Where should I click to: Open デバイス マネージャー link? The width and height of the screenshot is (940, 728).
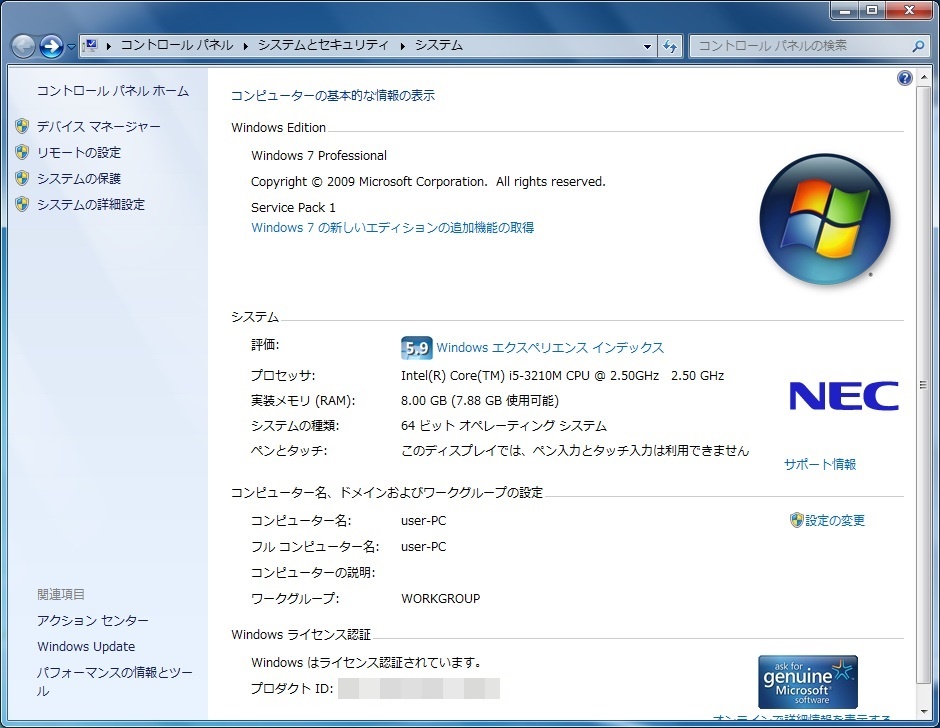point(98,127)
